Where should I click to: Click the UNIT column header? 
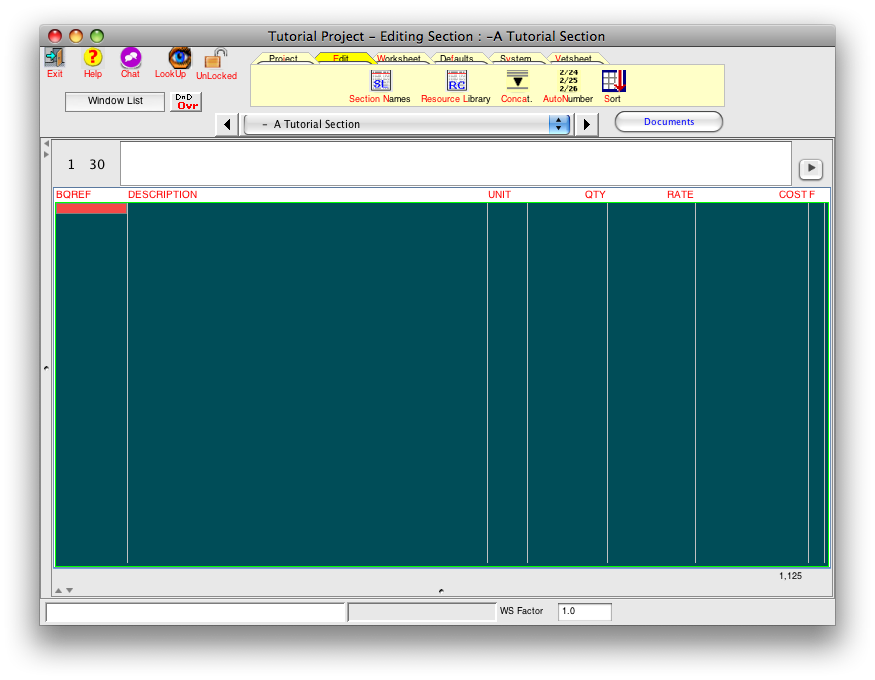499,195
